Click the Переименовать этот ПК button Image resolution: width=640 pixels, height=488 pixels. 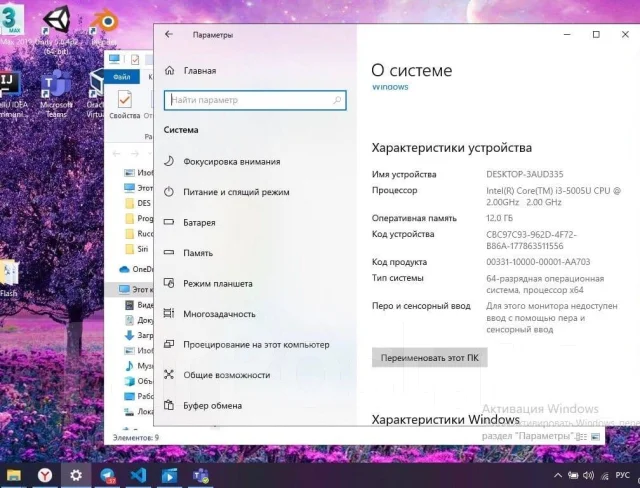[429, 358]
